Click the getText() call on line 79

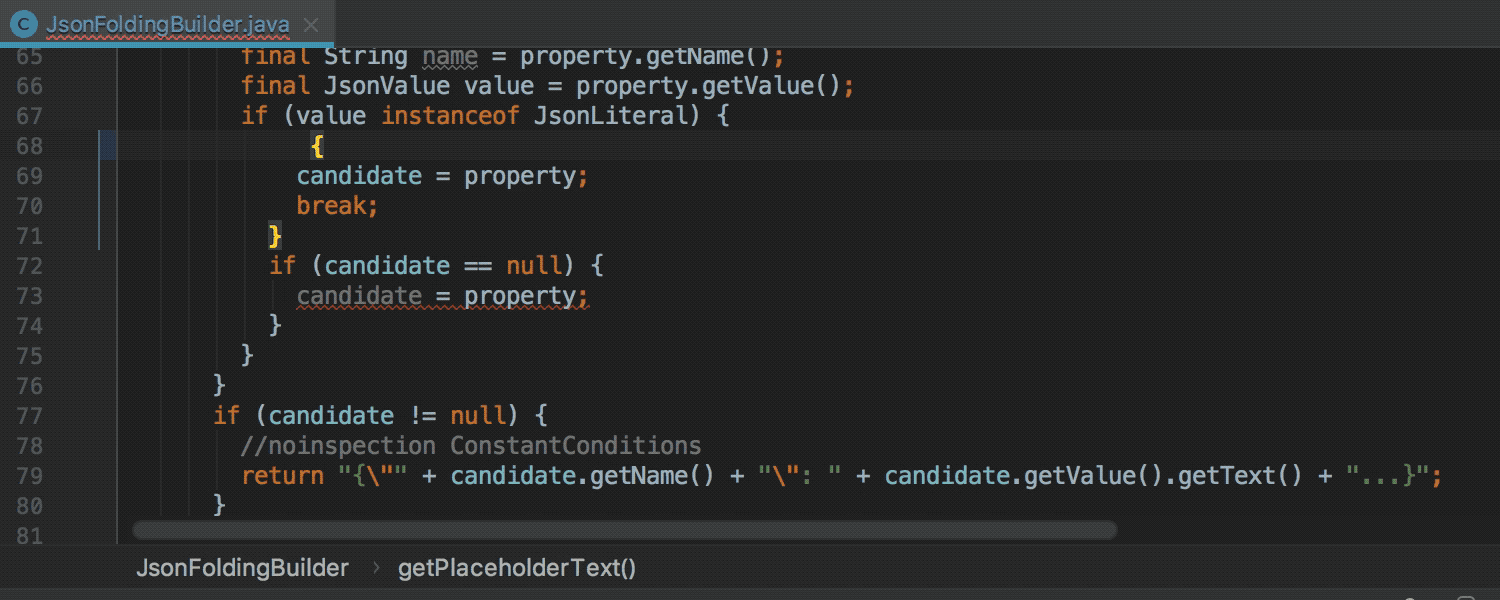(x=1240, y=476)
